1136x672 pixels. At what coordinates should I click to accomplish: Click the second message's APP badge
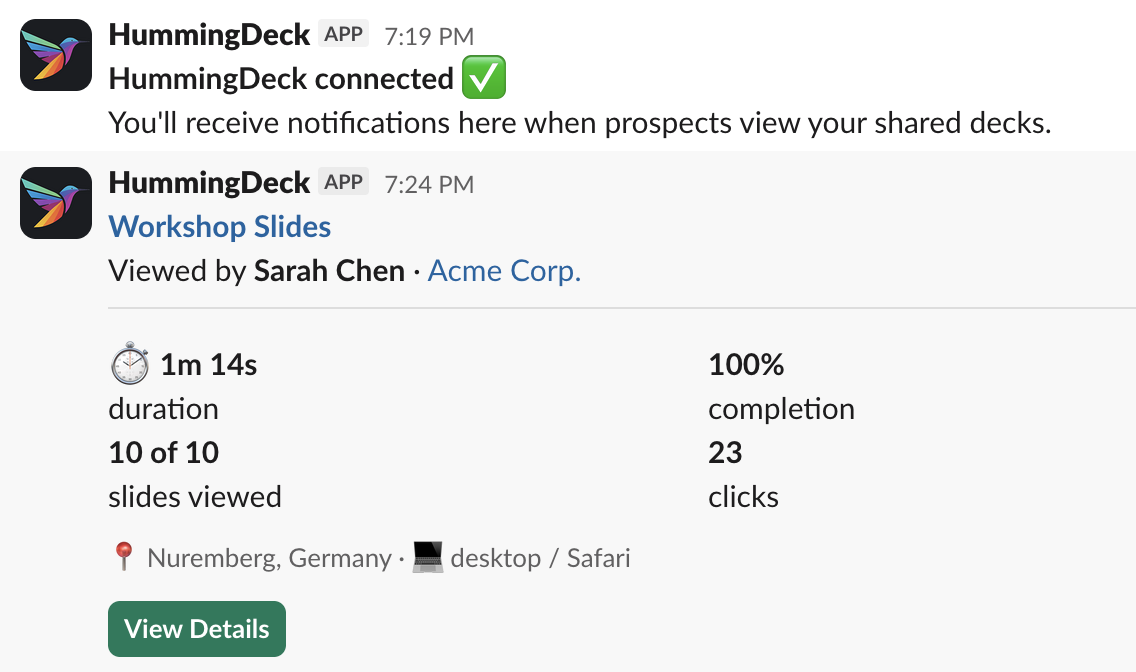(342, 182)
